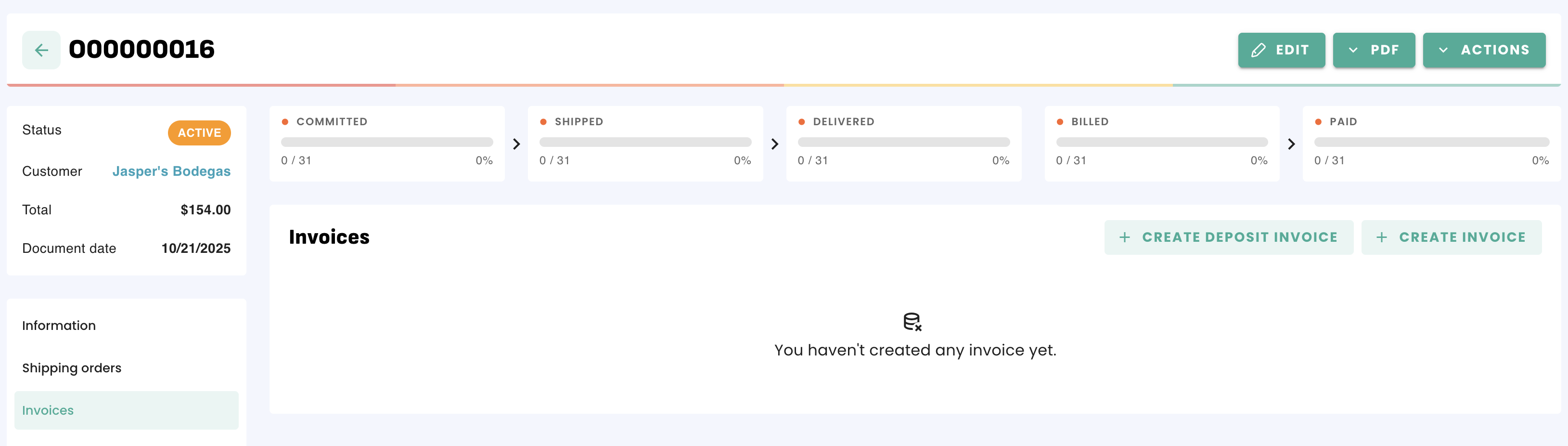This screenshot has width=1568, height=446.
Task: Click the pencil icon on Edit
Action: [1258, 50]
